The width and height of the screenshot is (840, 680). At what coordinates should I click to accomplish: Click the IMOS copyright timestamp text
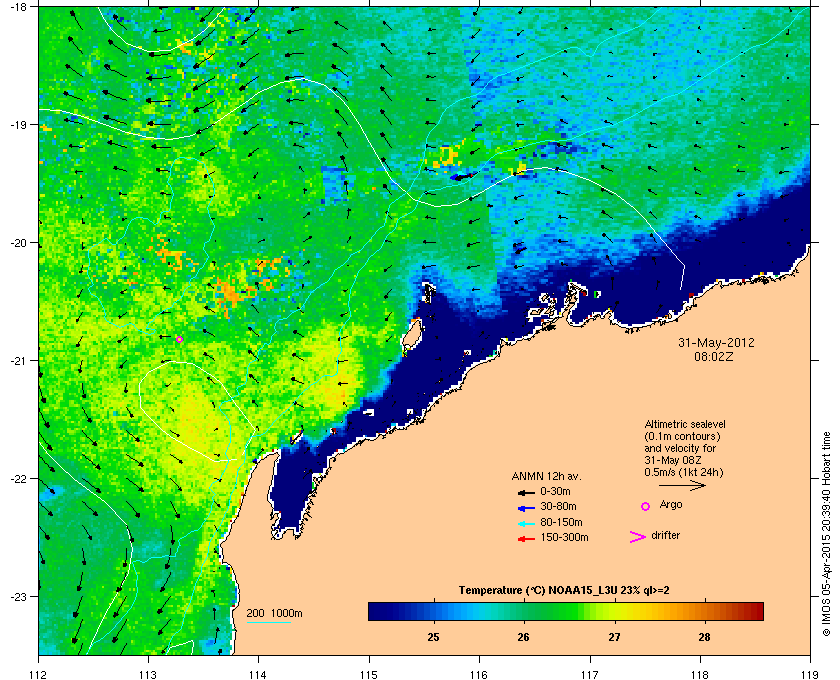[826, 536]
